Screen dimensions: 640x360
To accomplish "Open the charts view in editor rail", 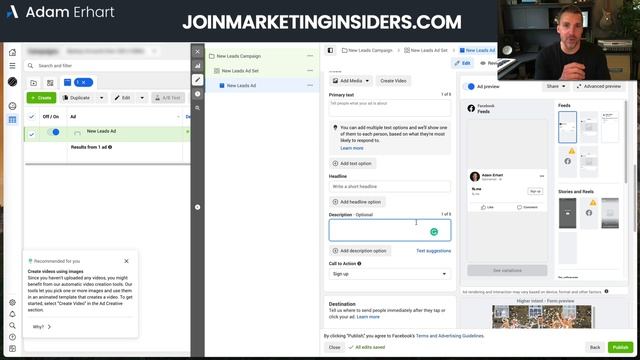I will 198,66.
